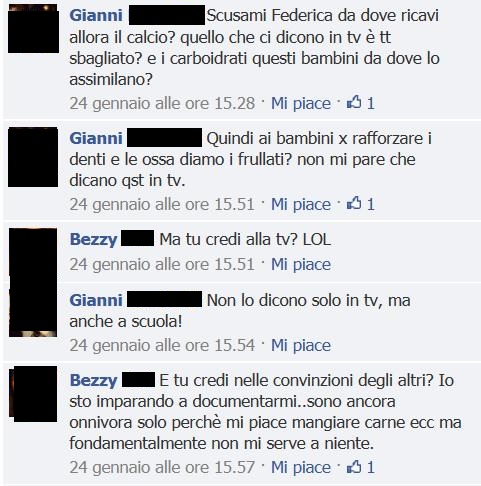
Task: Like Bezzy's "LOL" comment via Mi piace
Action: tap(301, 264)
